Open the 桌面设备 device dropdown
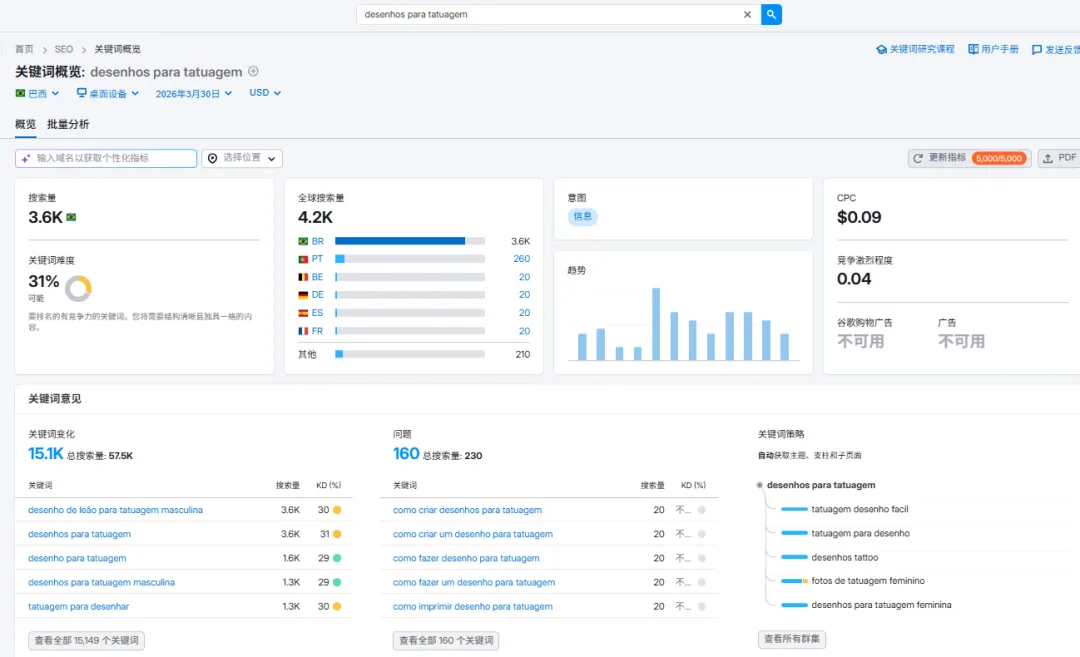1080x657 pixels. pos(107,93)
